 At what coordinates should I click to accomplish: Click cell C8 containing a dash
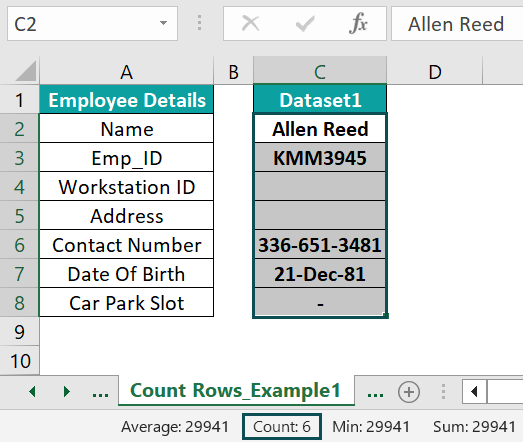tap(320, 303)
